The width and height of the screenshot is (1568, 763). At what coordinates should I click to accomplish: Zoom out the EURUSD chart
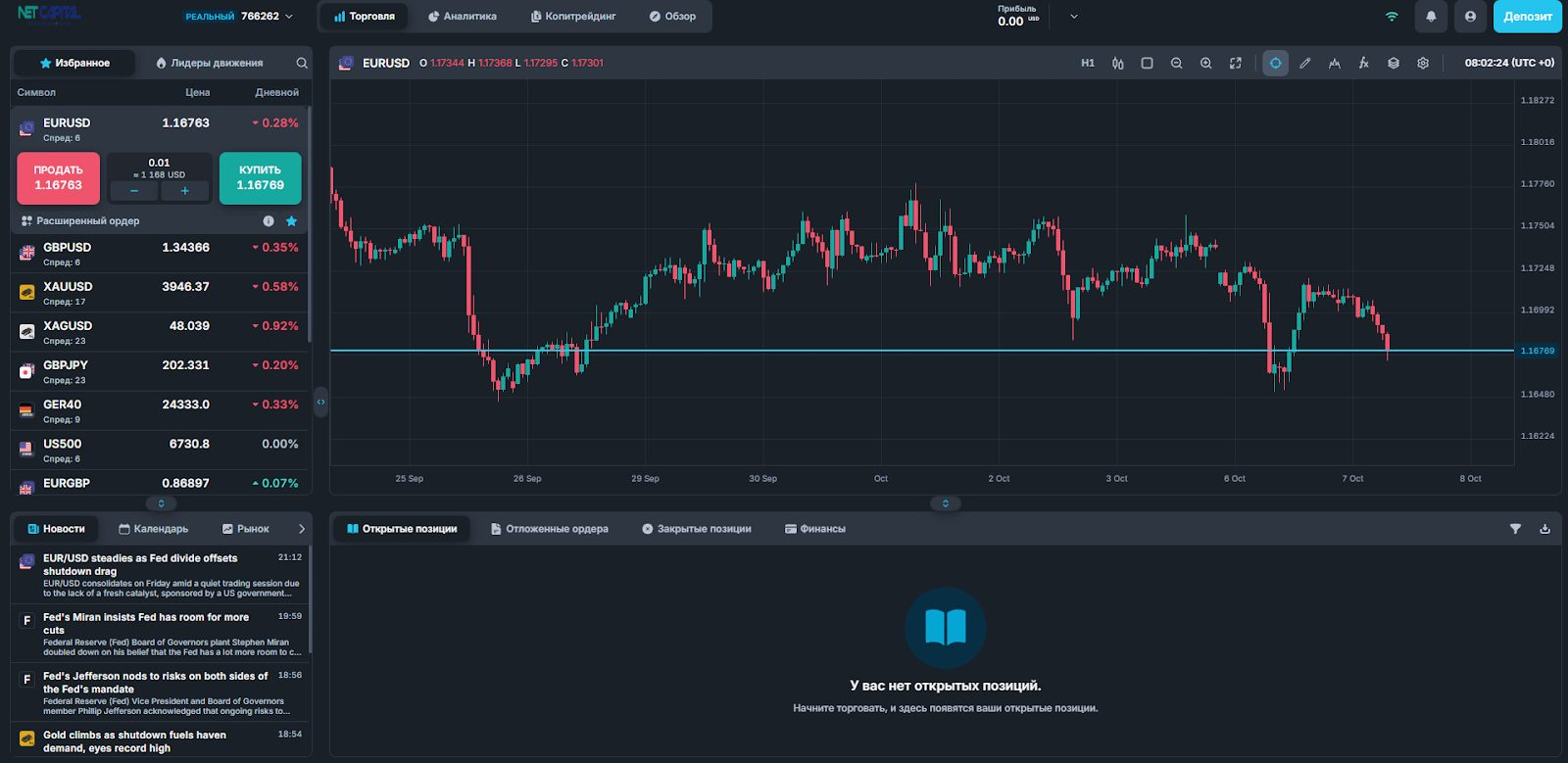tap(1176, 63)
